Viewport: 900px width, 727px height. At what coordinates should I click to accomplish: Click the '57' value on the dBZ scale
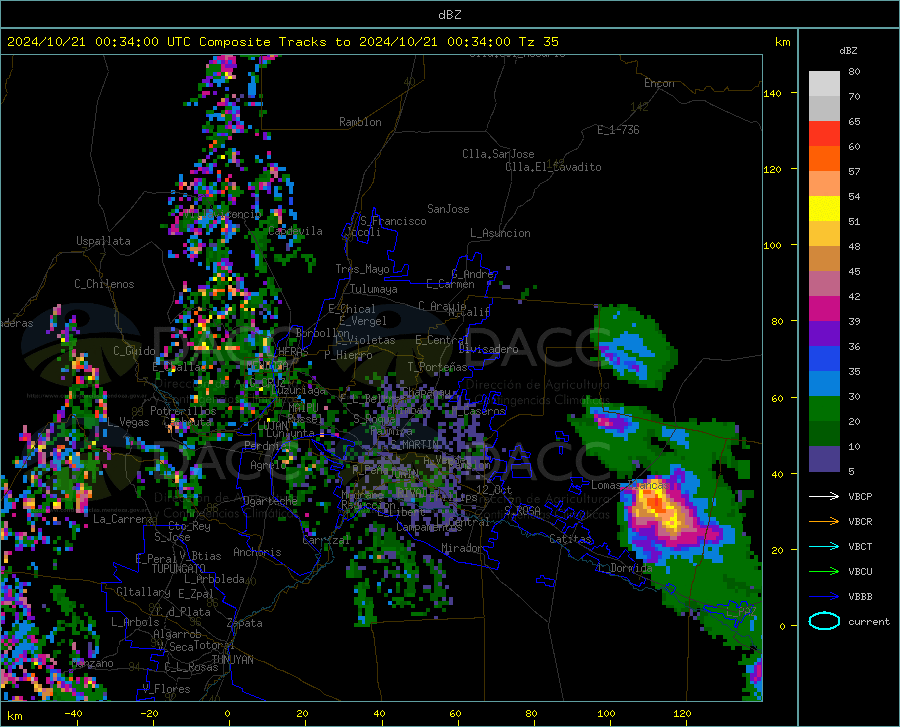[x=854, y=172]
